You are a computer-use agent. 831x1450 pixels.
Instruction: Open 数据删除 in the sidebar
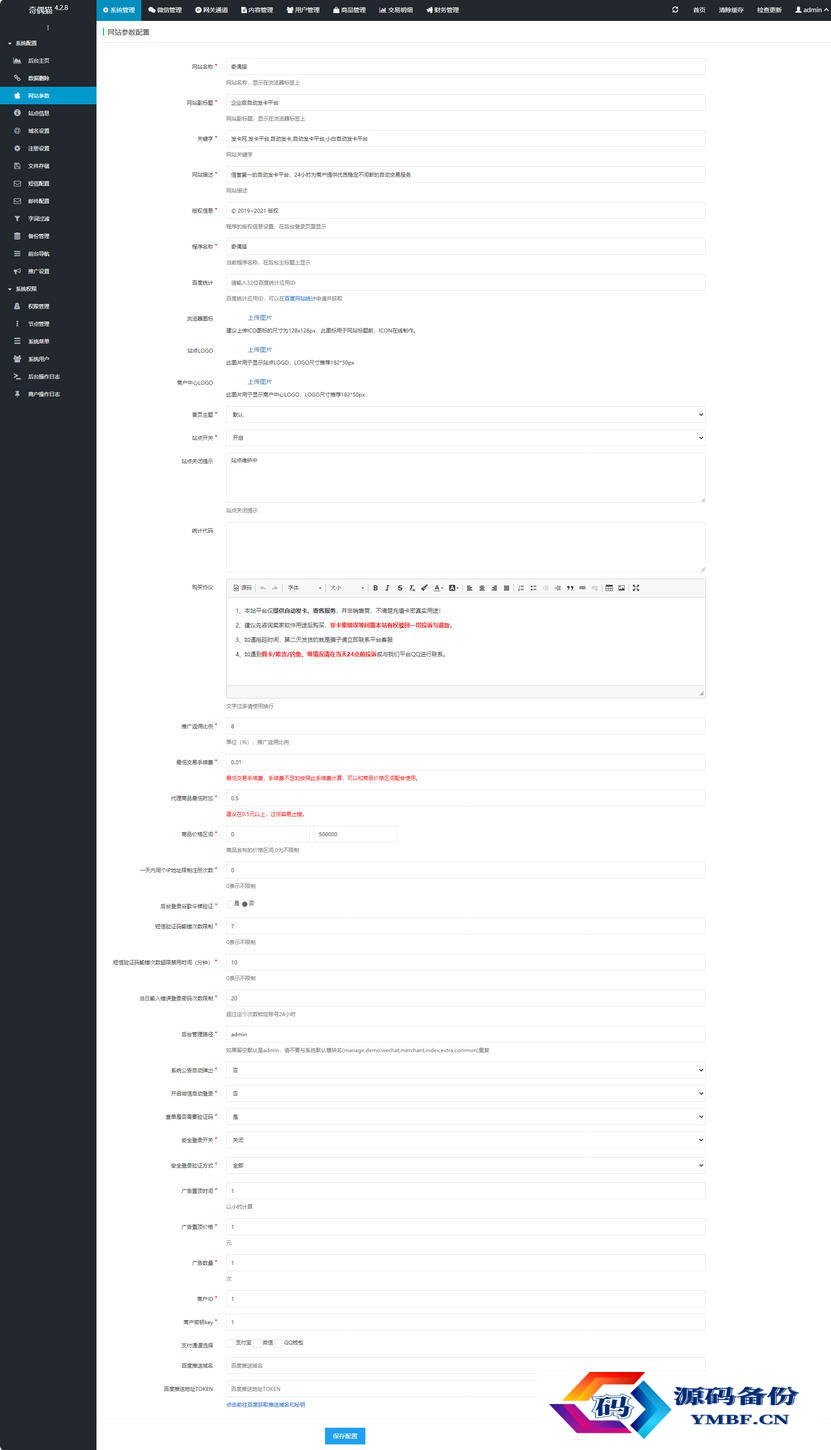(x=48, y=78)
